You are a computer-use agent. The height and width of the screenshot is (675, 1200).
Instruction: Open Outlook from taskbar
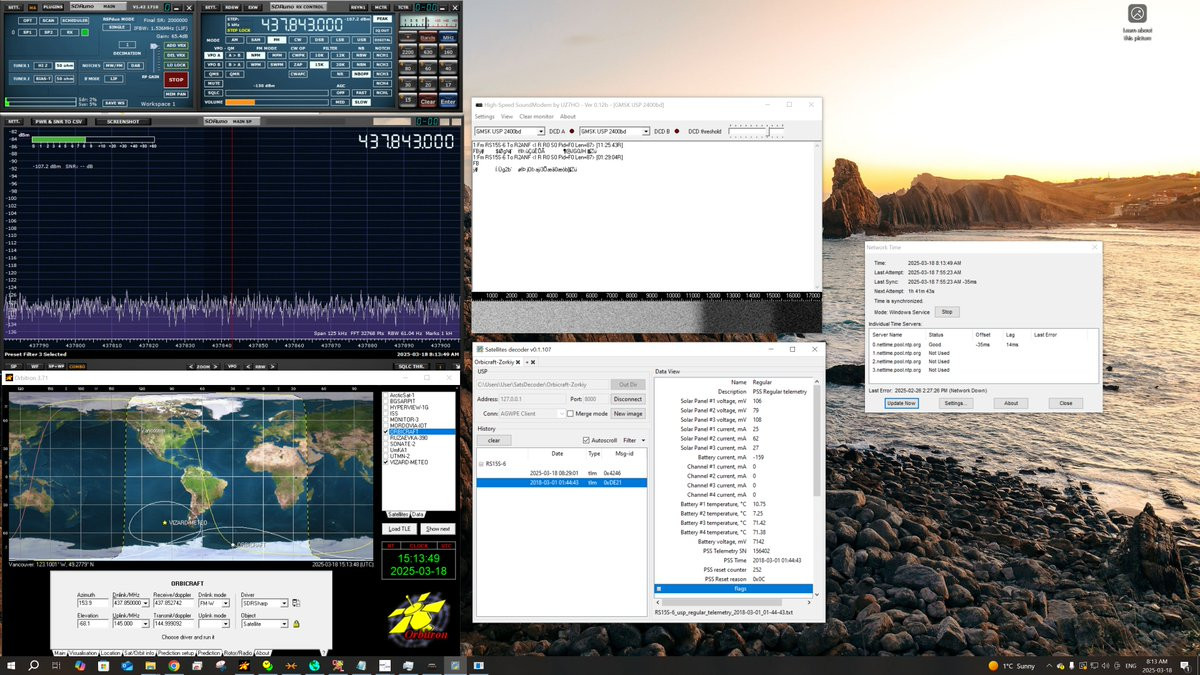[127, 665]
